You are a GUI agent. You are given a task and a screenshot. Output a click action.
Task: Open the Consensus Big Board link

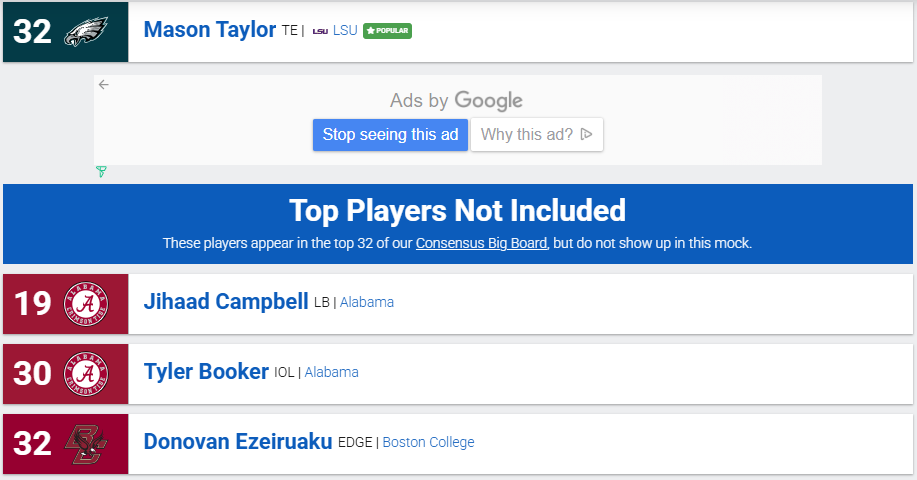(x=481, y=243)
